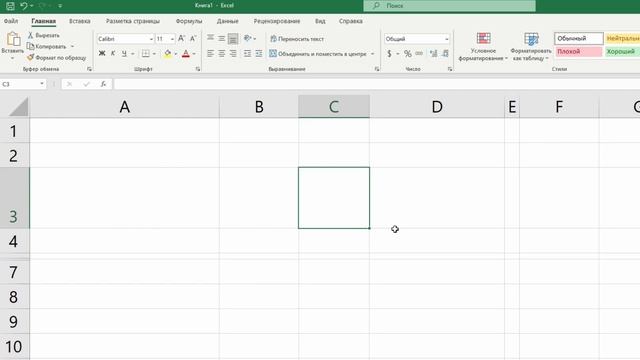The height and width of the screenshot is (360, 640).
Task: Click the Name Box showing C3
Action: tap(20, 84)
